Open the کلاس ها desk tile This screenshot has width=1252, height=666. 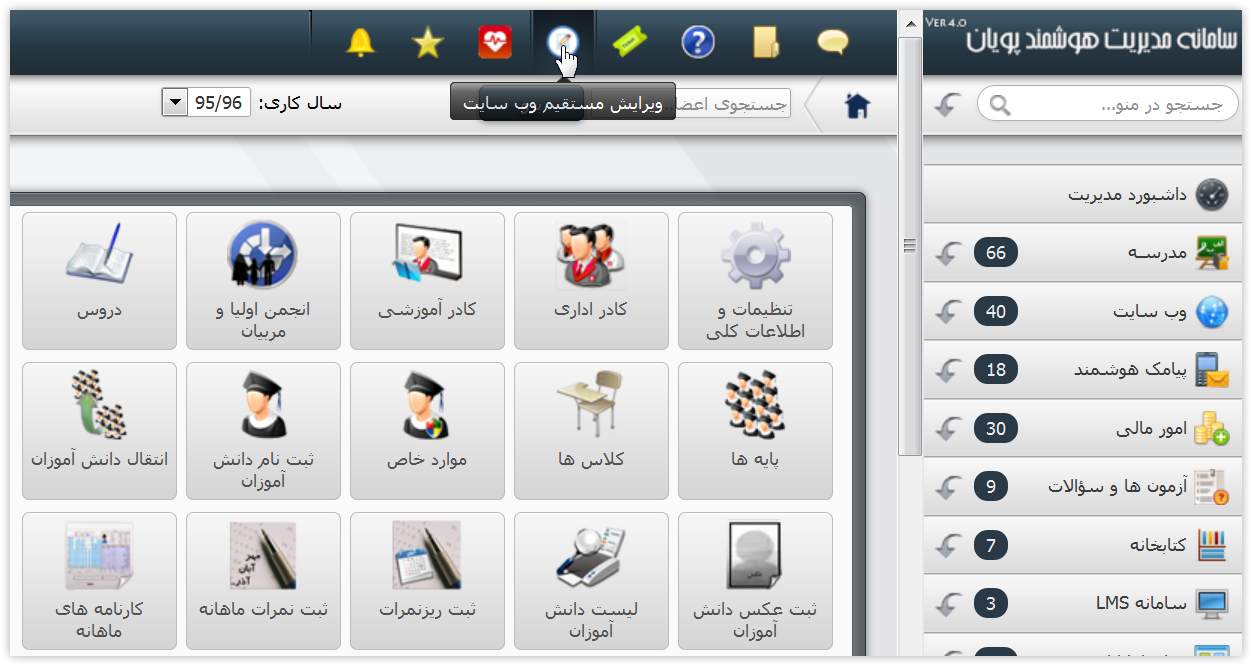pyautogui.click(x=591, y=431)
